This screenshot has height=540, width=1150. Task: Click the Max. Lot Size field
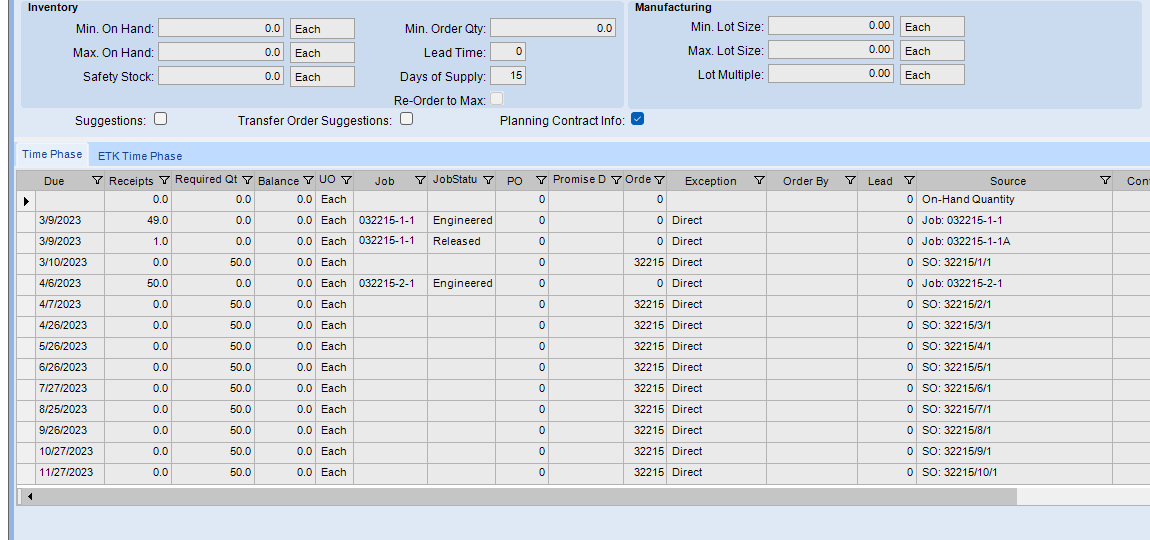tap(831, 50)
